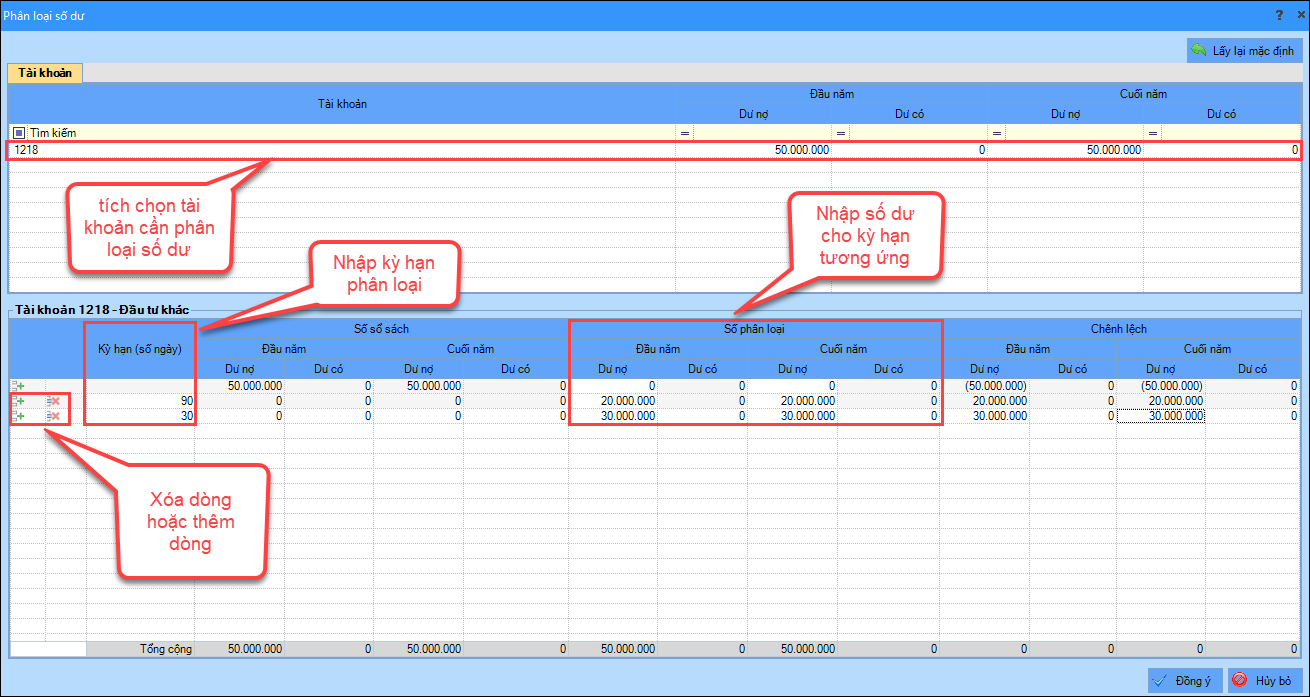Delete the 30-day term row
This screenshot has width=1310, height=697.
coord(54,415)
